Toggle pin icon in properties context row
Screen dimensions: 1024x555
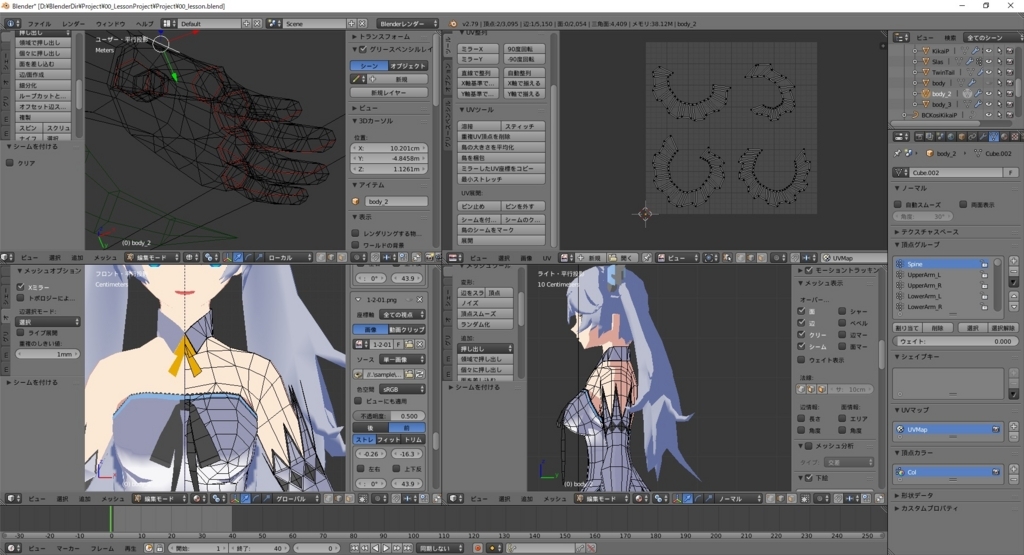click(897, 153)
